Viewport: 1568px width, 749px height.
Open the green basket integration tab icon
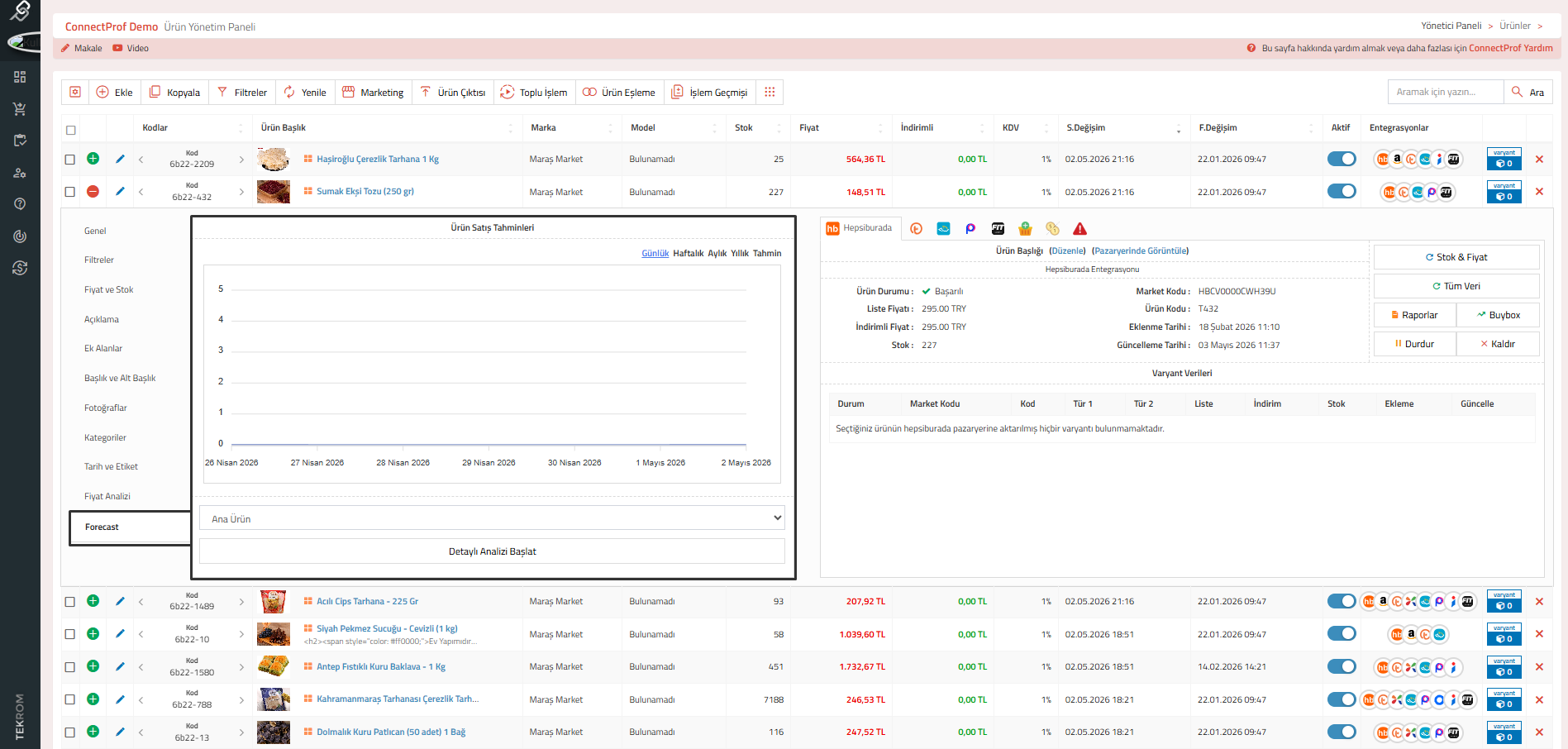[1025, 229]
